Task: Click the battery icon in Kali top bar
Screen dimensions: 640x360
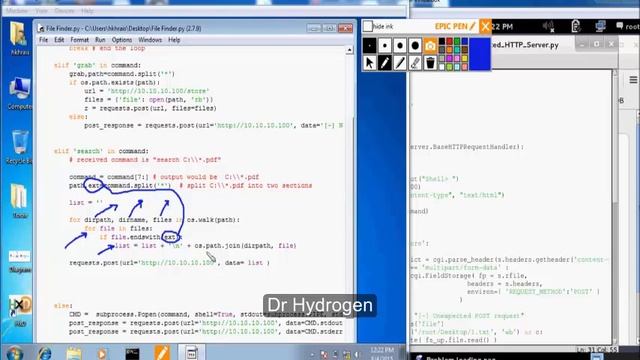Action: [x=576, y=27]
